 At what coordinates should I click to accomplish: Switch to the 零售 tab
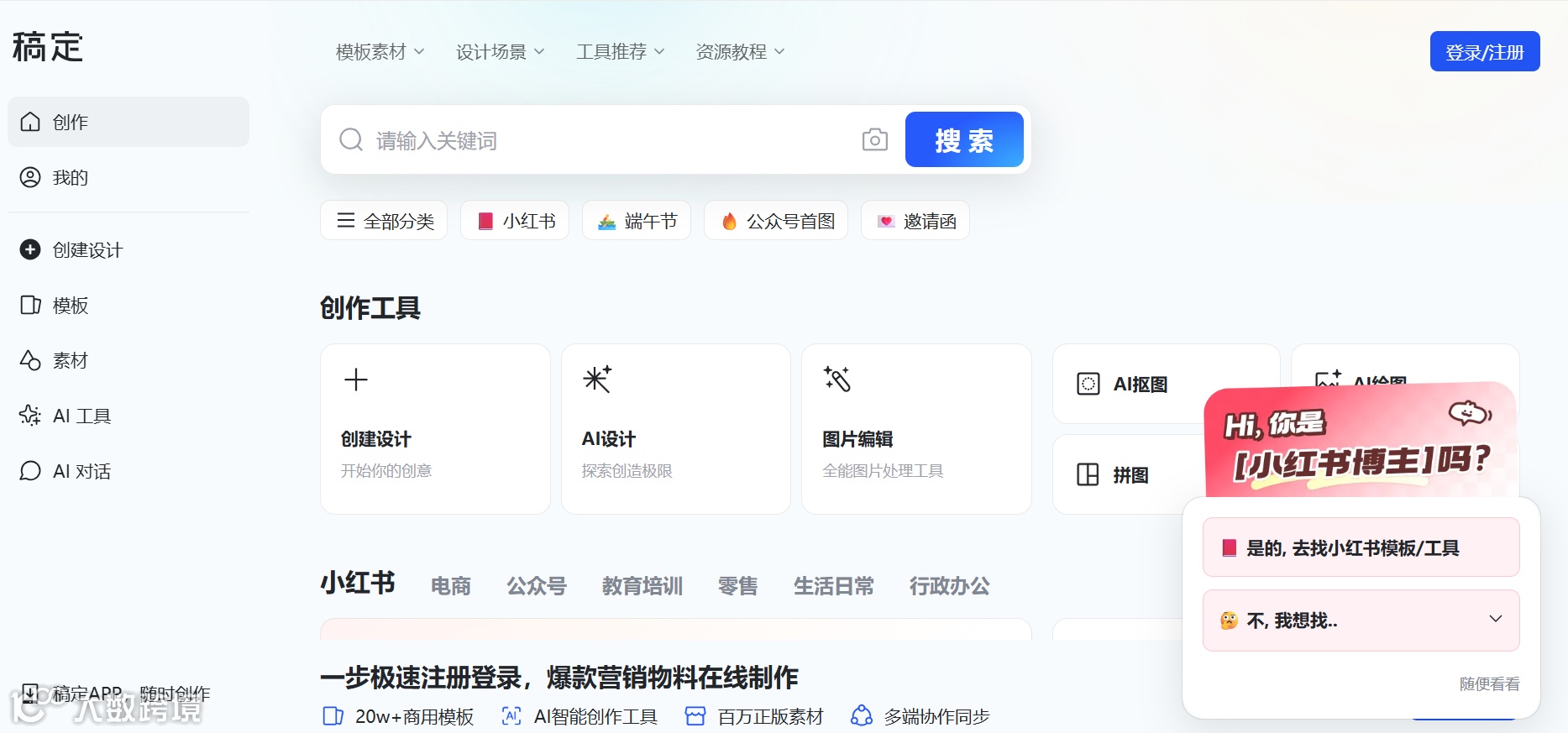(738, 586)
